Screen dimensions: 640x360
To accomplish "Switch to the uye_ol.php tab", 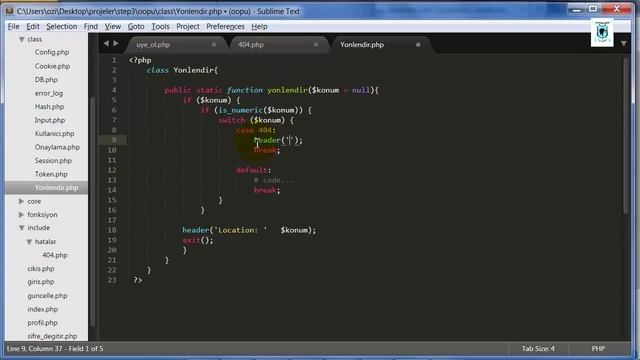I will point(153,44).
